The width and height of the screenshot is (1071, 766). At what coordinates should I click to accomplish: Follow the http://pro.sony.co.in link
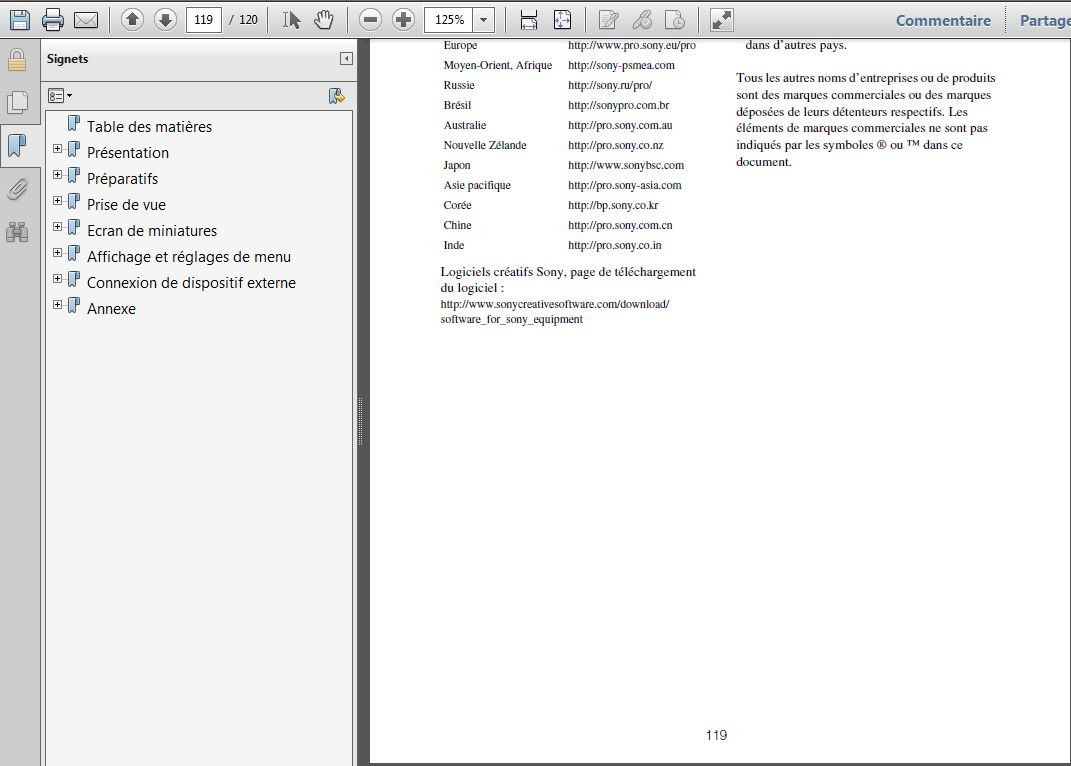point(615,245)
